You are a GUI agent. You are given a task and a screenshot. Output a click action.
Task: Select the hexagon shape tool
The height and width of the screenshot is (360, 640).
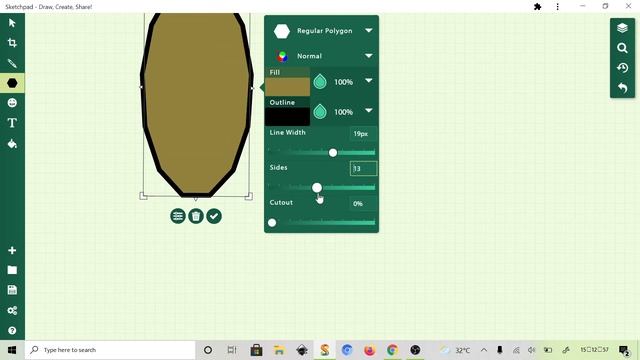tap(12, 83)
